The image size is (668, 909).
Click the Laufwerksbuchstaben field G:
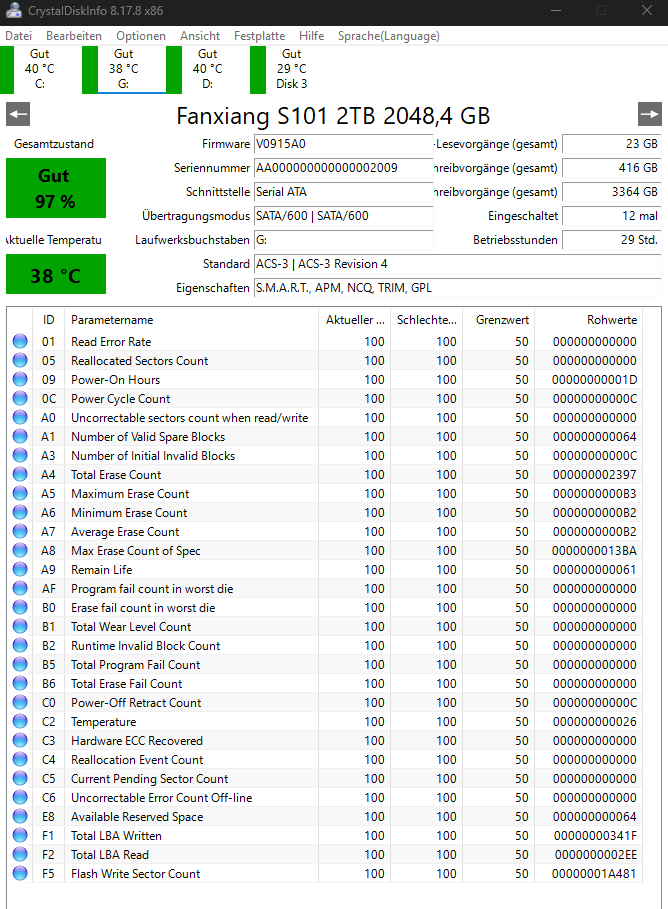[343, 240]
